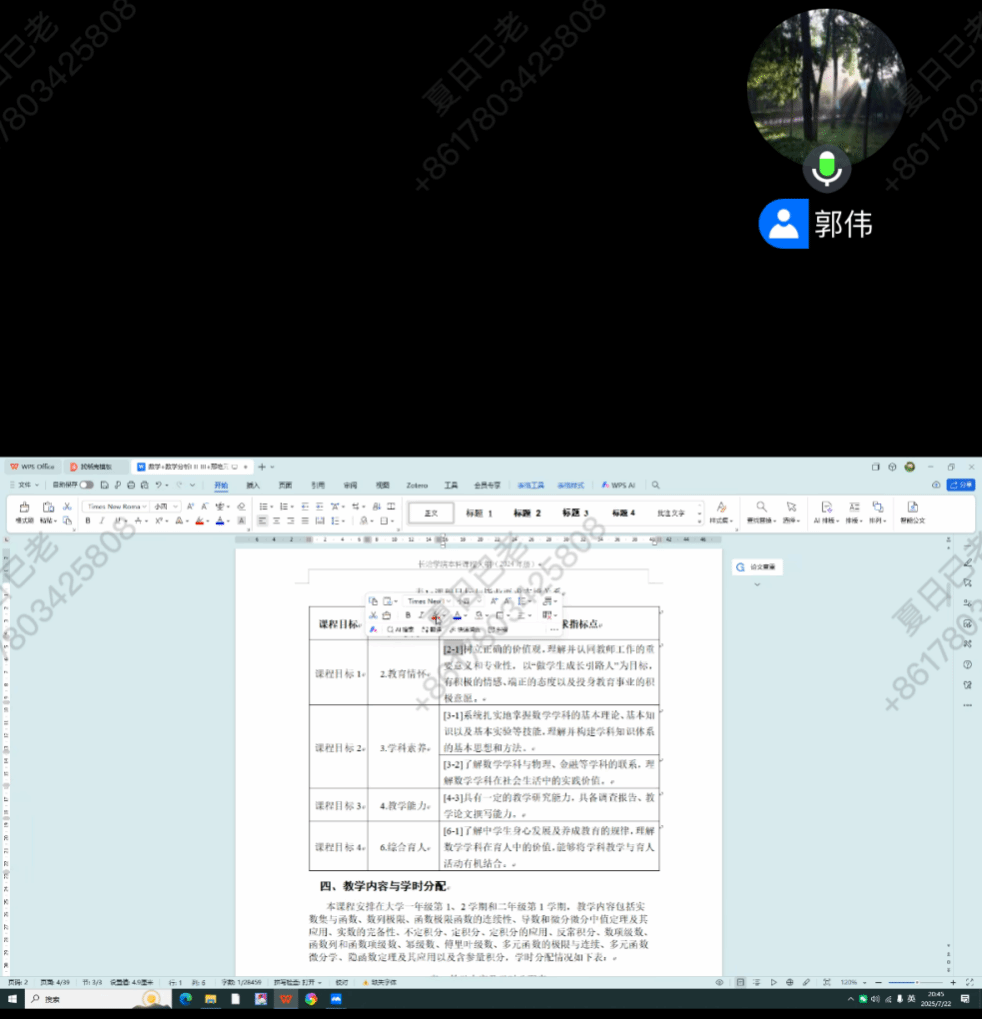
Task: Click the Windows Start button
Action: [x=13, y=999]
